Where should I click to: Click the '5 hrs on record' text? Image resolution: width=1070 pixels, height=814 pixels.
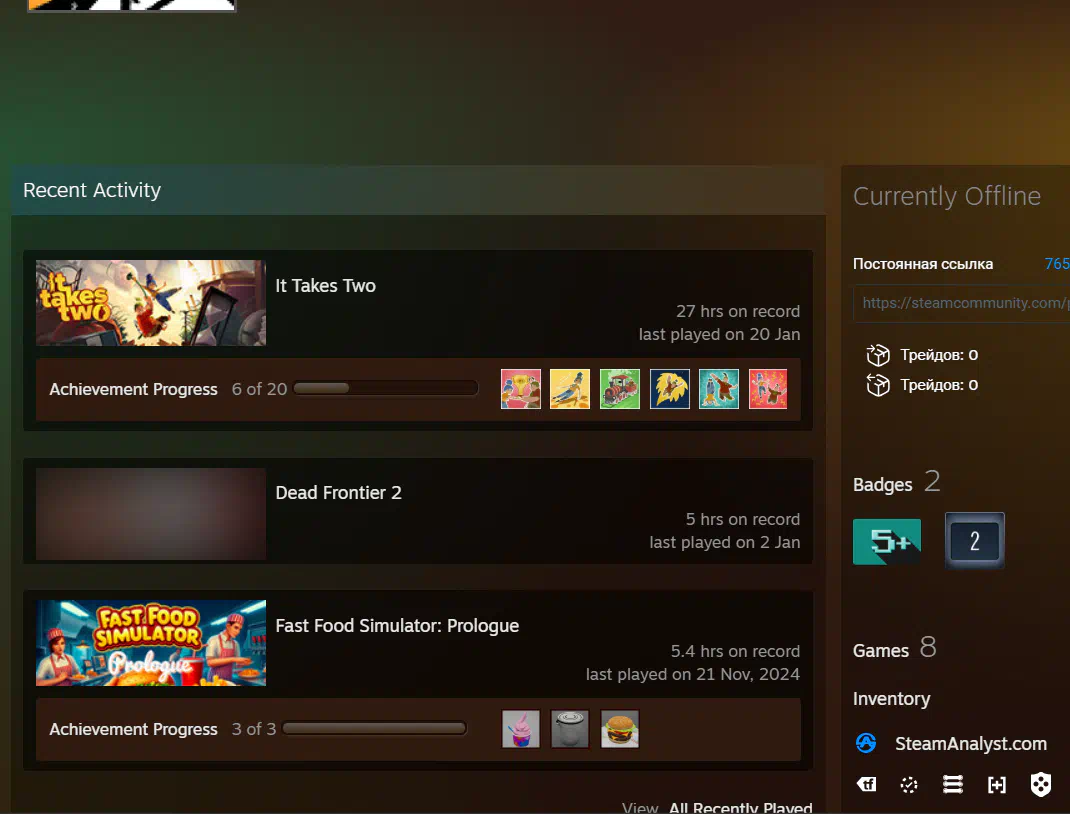pyautogui.click(x=742, y=519)
